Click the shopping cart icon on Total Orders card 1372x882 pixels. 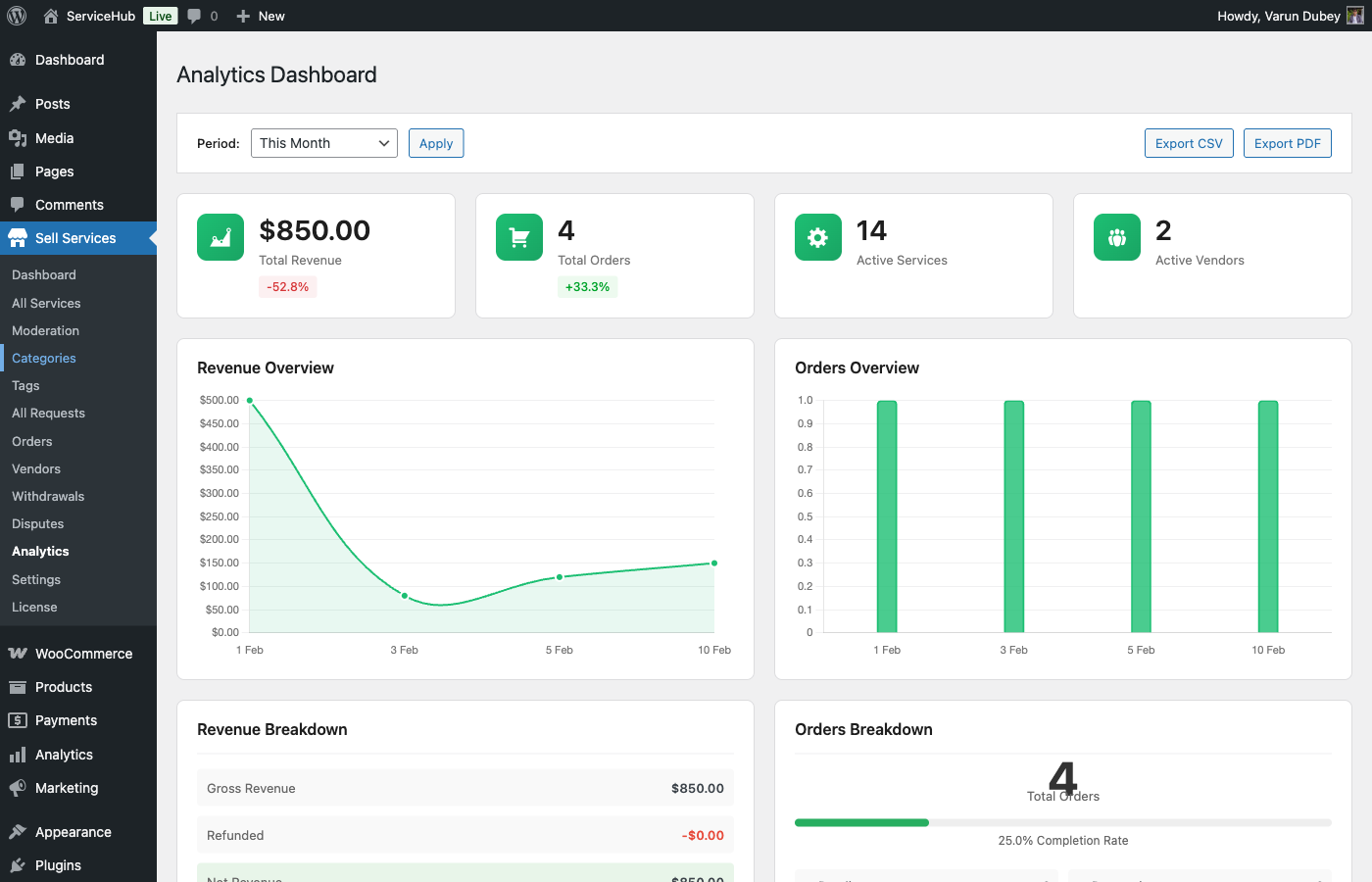[518, 236]
